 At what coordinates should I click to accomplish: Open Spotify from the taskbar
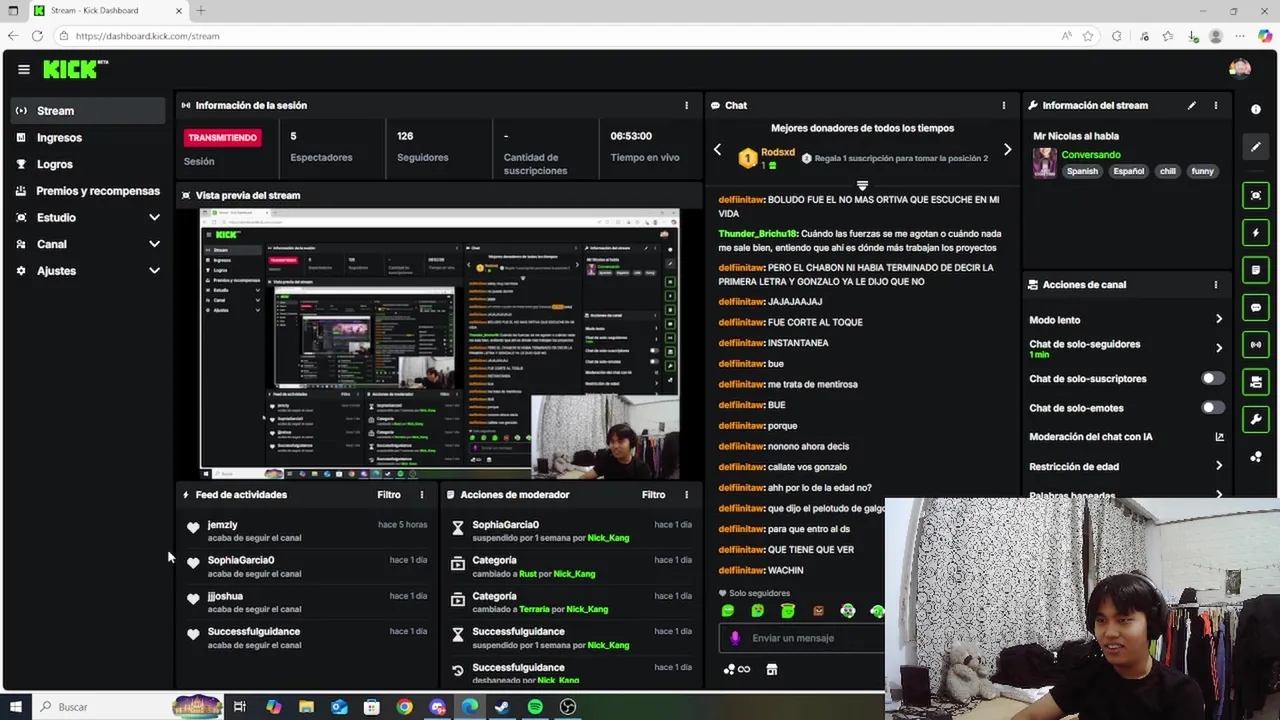pyautogui.click(x=535, y=707)
